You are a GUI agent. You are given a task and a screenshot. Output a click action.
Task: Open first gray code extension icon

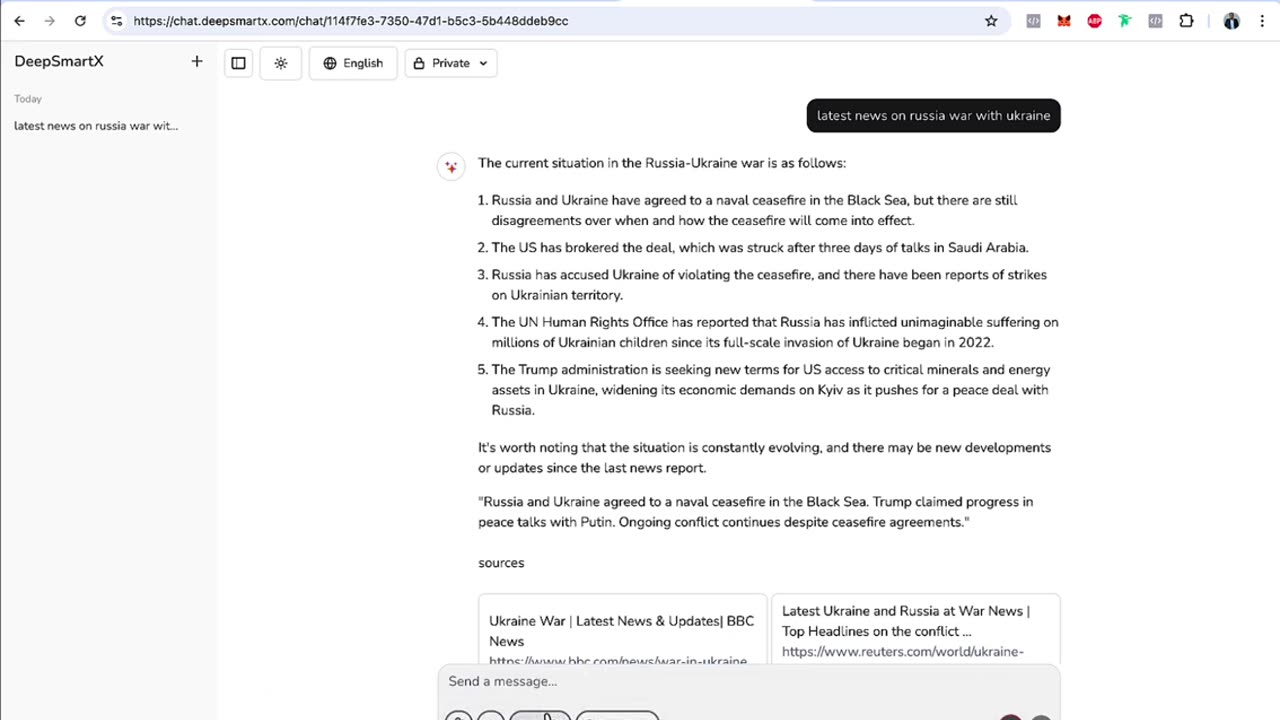pos(1033,20)
